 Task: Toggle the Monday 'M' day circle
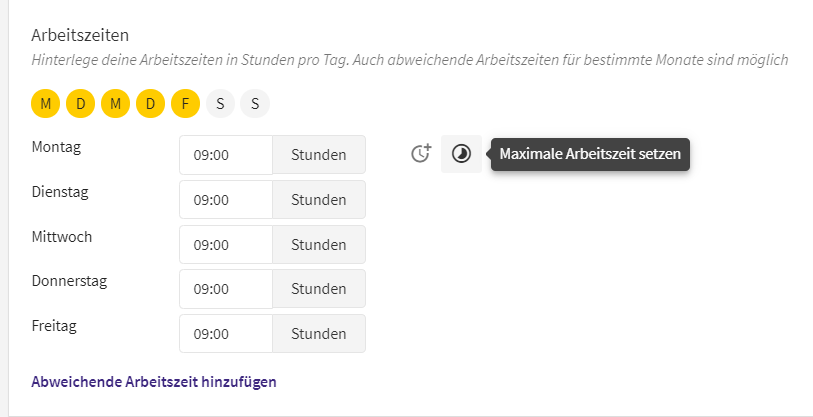tap(46, 104)
